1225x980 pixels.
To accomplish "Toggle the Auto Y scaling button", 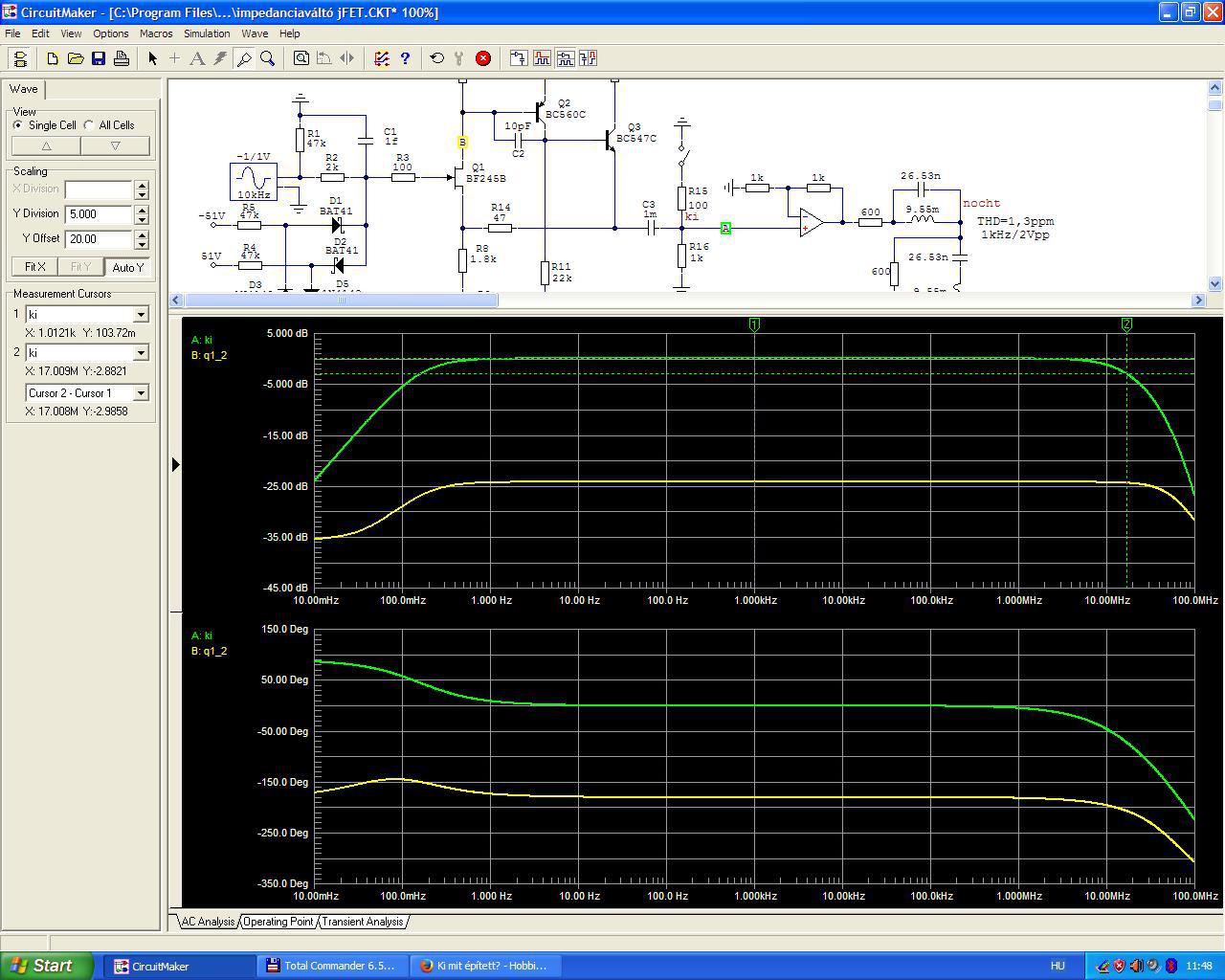I will coord(127,267).
